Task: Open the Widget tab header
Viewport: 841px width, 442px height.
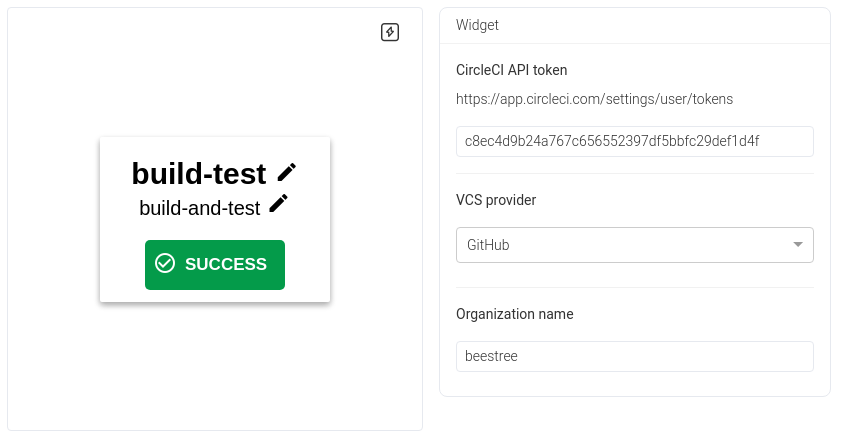Action: click(x=477, y=25)
